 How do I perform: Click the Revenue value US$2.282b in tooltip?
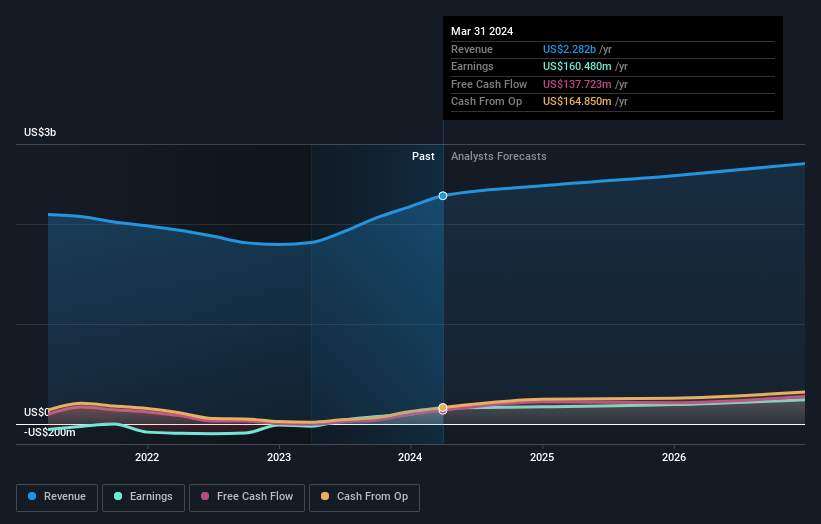pyautogui.click(x=569, y=49)
